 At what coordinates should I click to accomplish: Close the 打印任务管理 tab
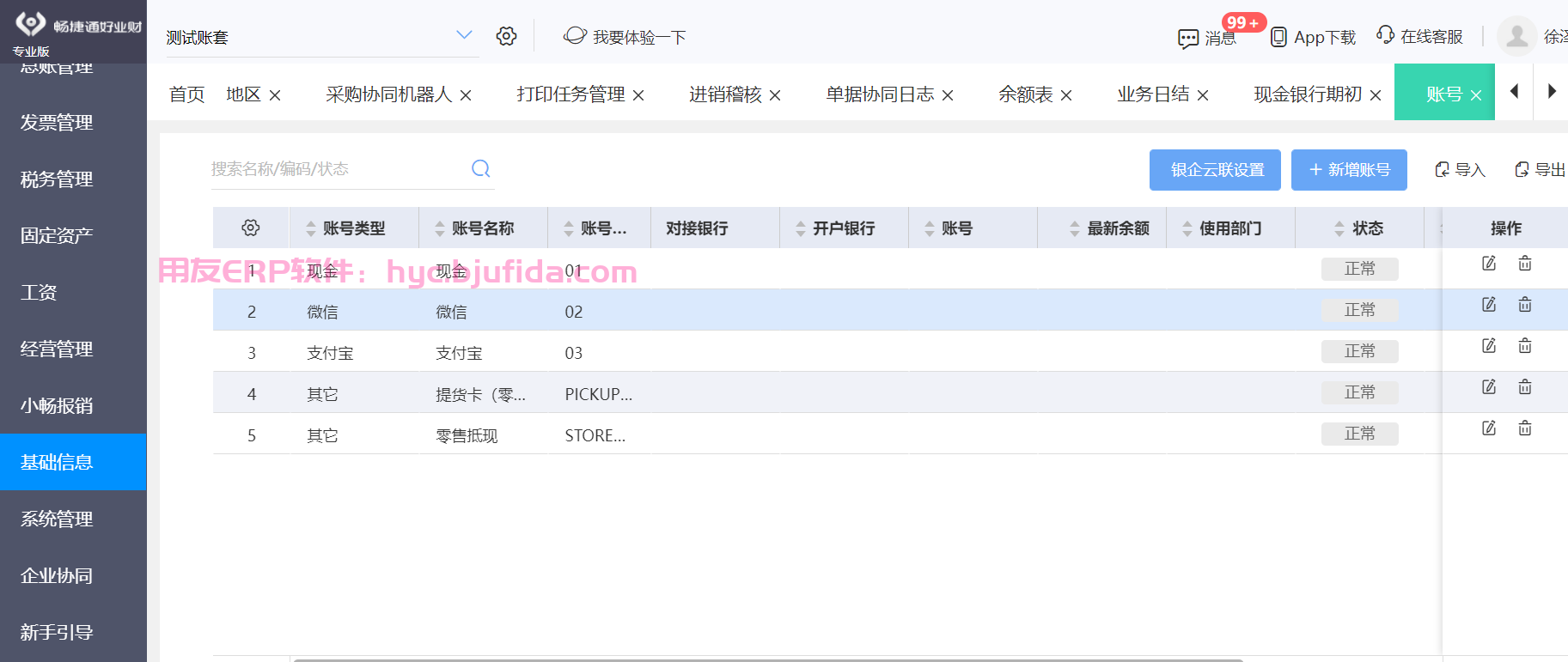[638, 95]
